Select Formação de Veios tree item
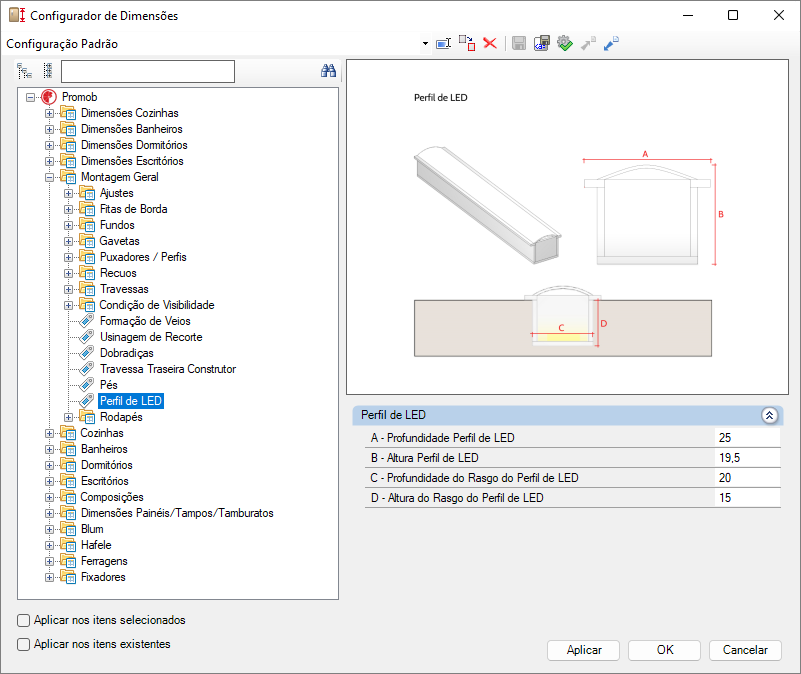This screenshot has height=674, width=801. (x=145, y=321)
